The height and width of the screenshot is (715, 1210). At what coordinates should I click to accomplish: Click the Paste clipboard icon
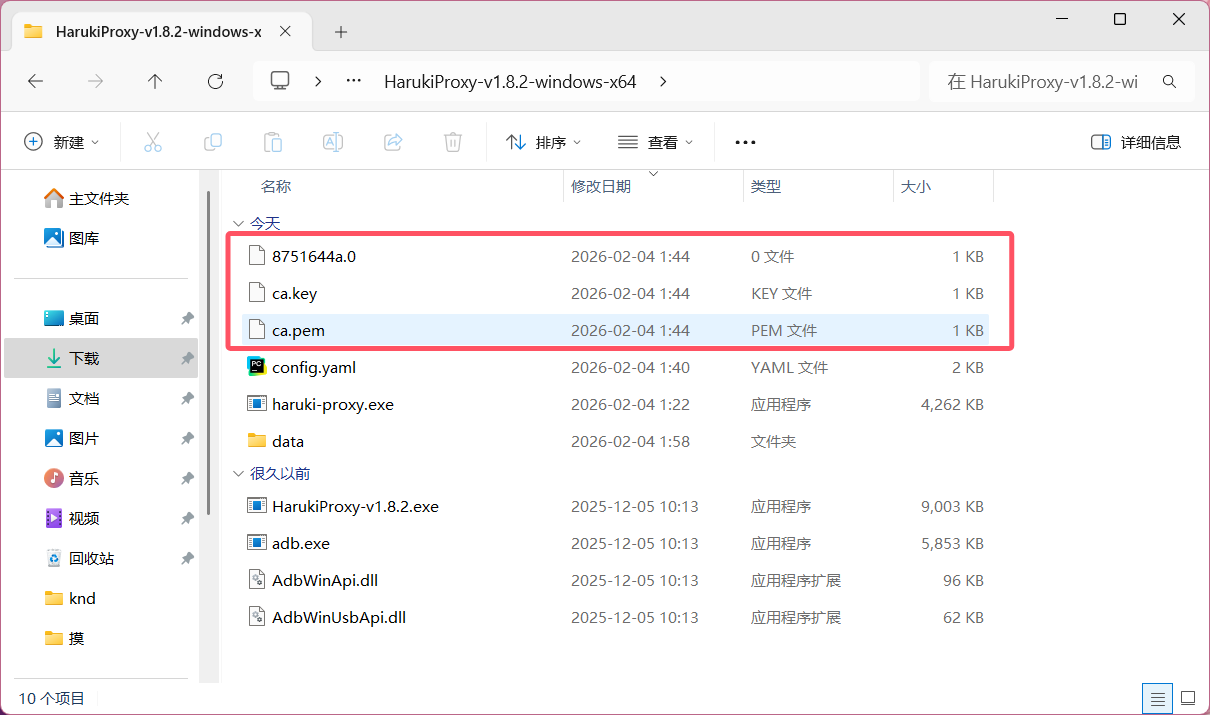(273, 142)
